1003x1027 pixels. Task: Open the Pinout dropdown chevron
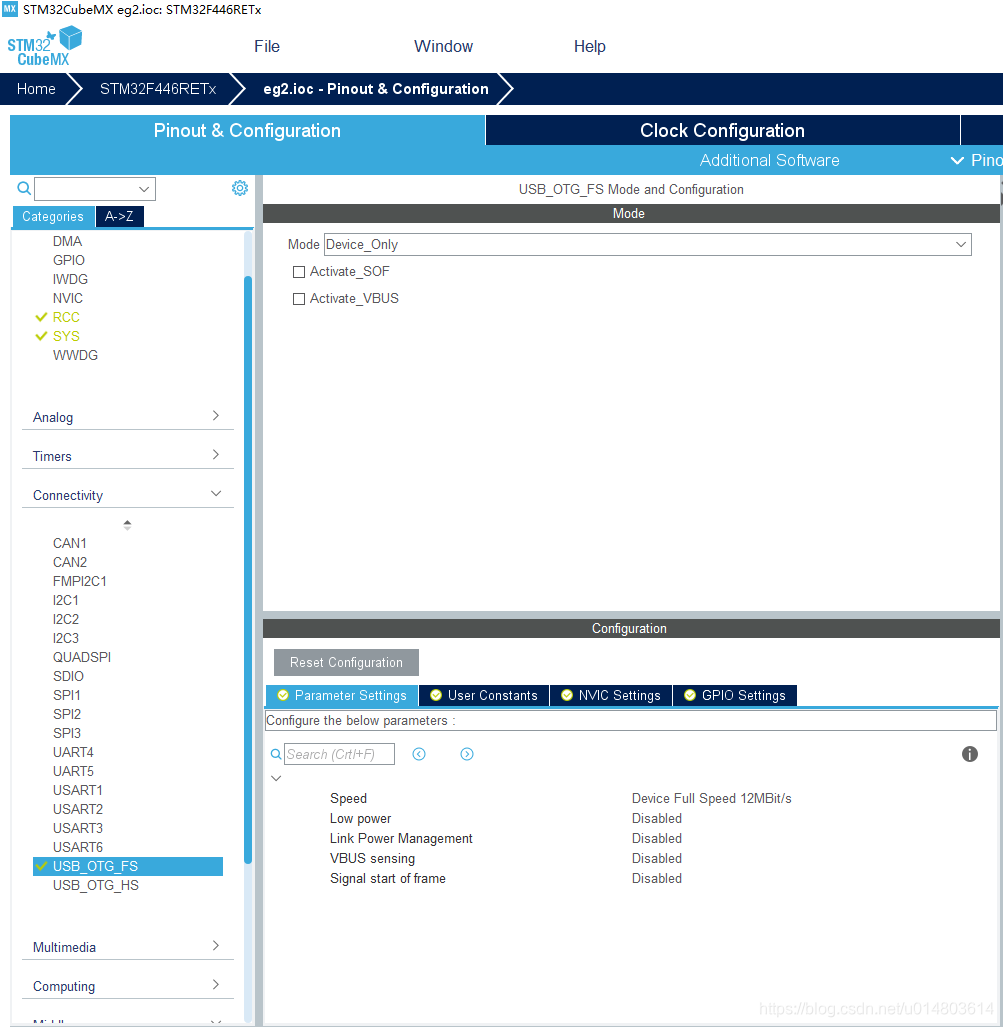coord(957,160)
